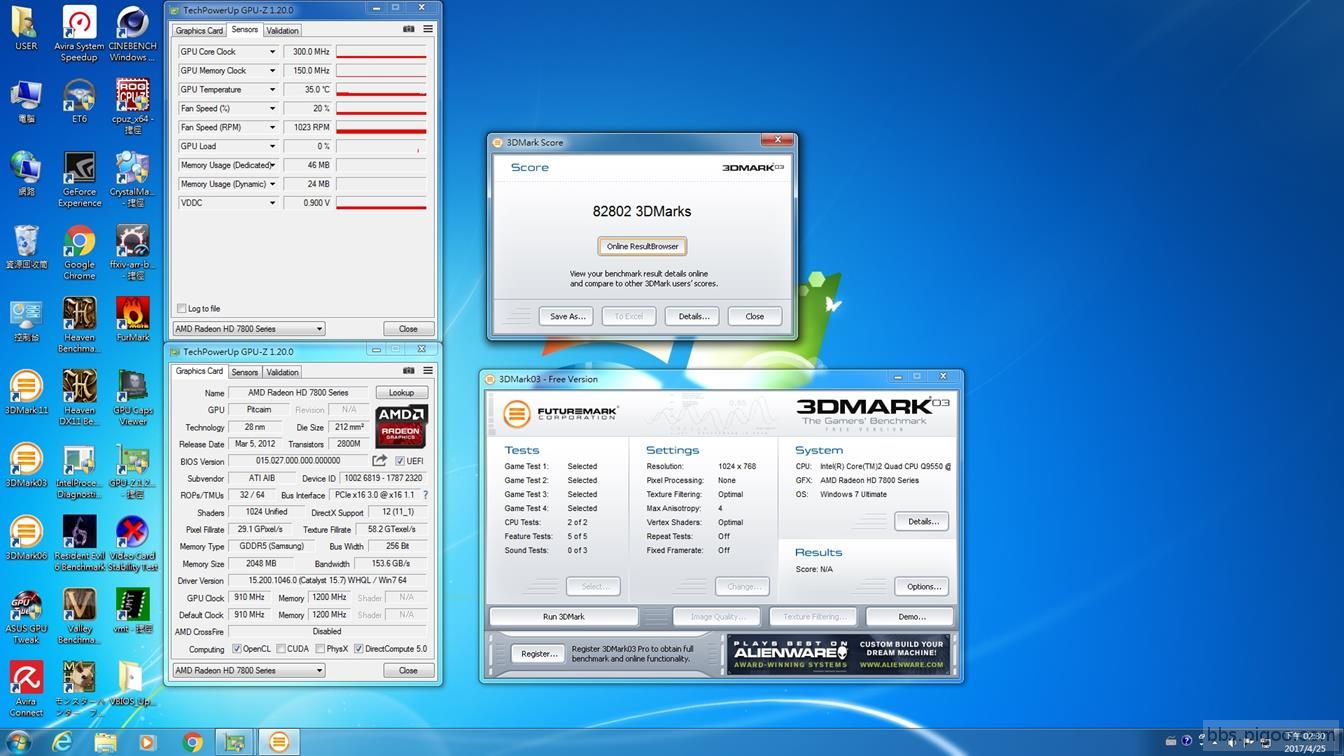Open Video Card Stability Test icon
The width and height of the screenshot is (1344, 756).
(x=132, y=544)
